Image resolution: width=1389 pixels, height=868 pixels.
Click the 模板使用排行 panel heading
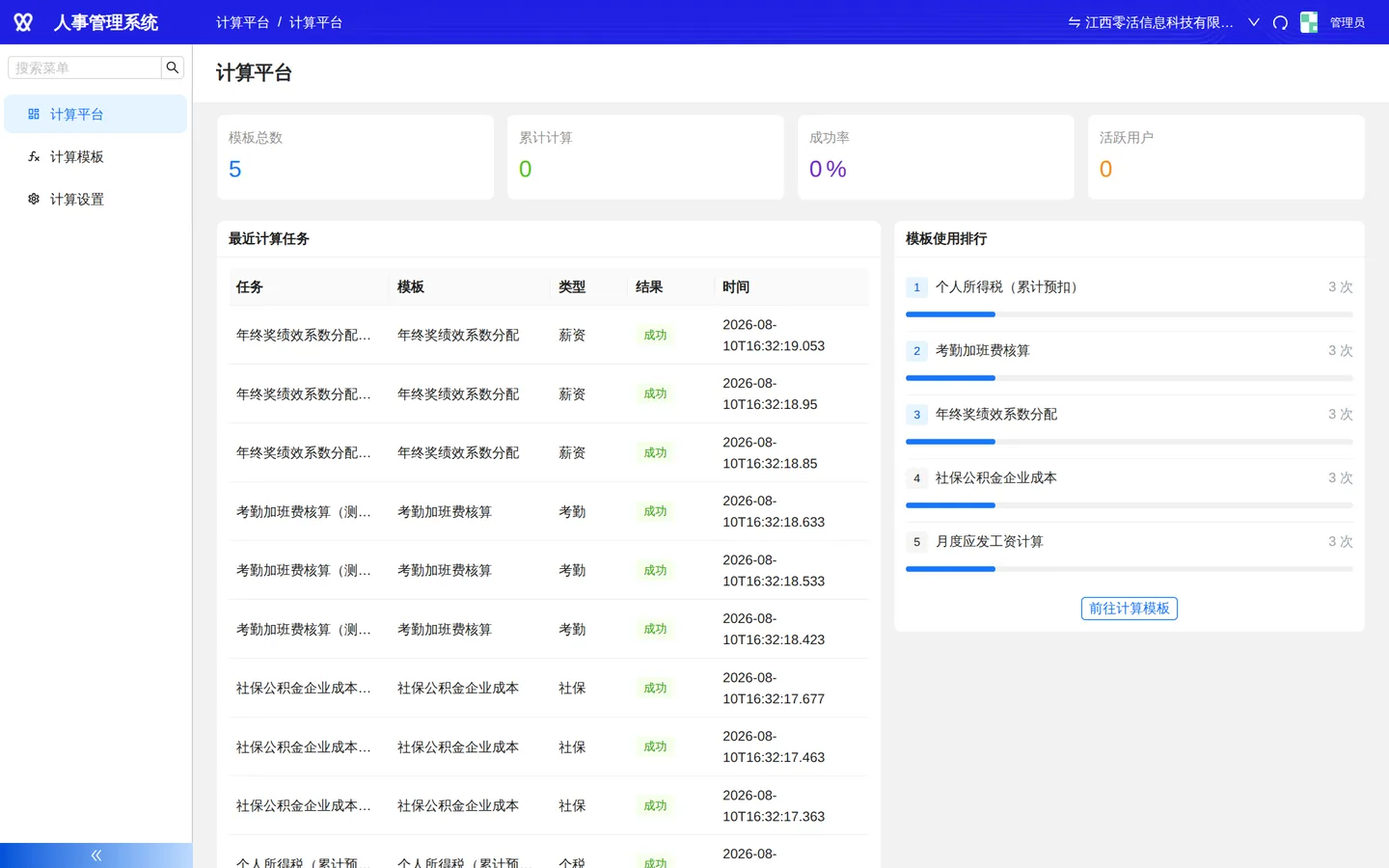(946, 238)
